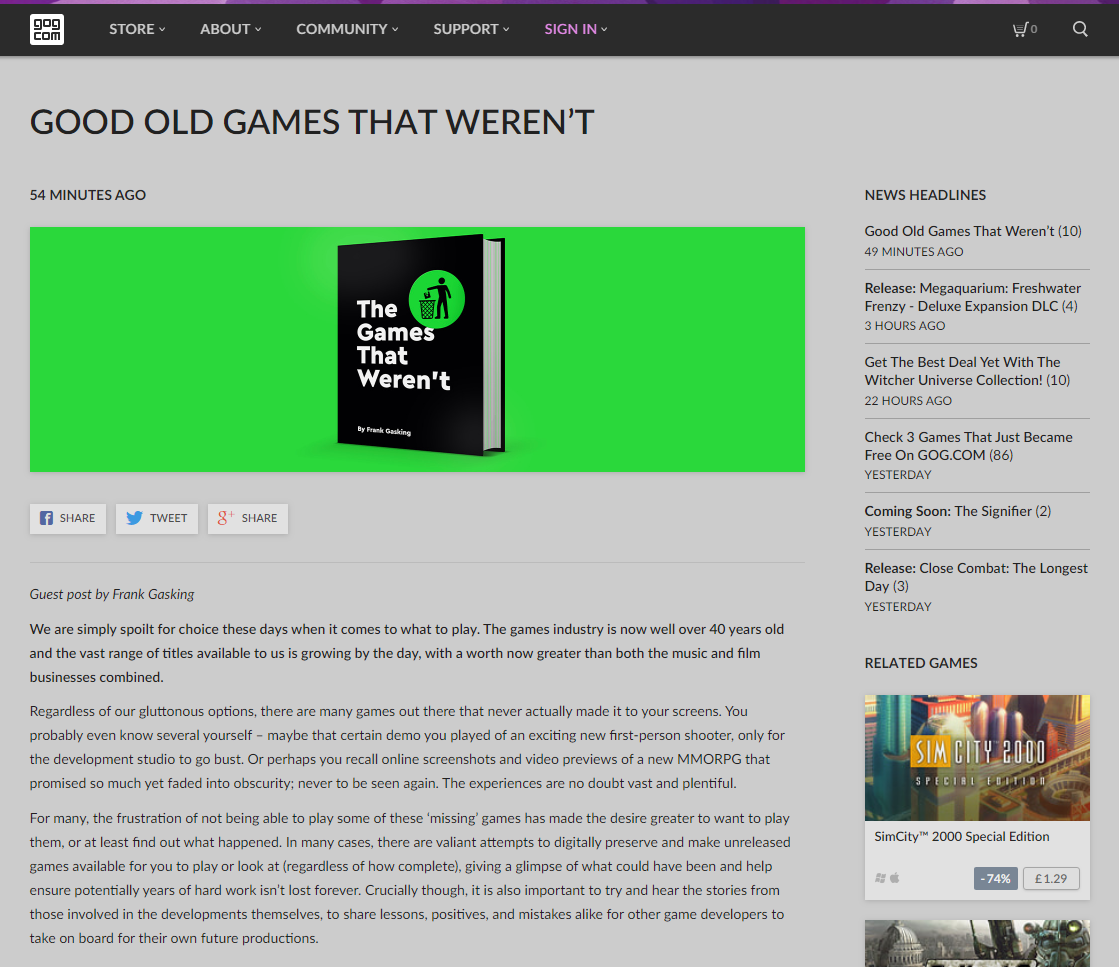Image resolution: width=1119 pixels, height=967 pixels.
Task: Open the About menu
Action: click(231, 29)
